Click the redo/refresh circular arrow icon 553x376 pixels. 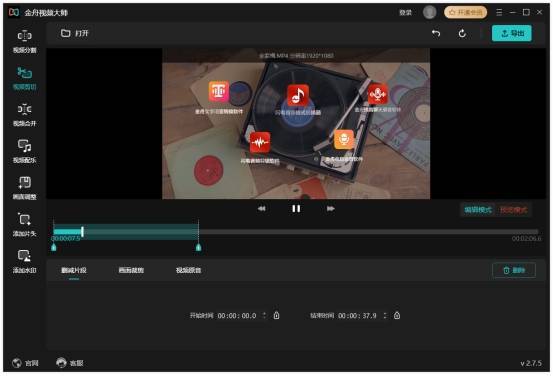462,34
